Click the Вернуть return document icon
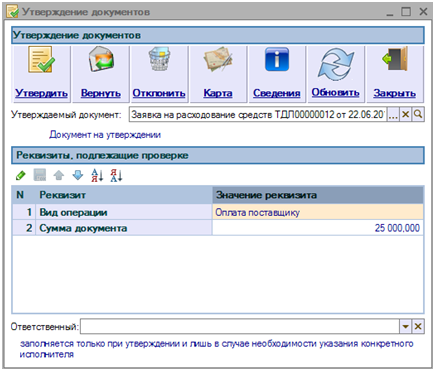 pos(101,59)
